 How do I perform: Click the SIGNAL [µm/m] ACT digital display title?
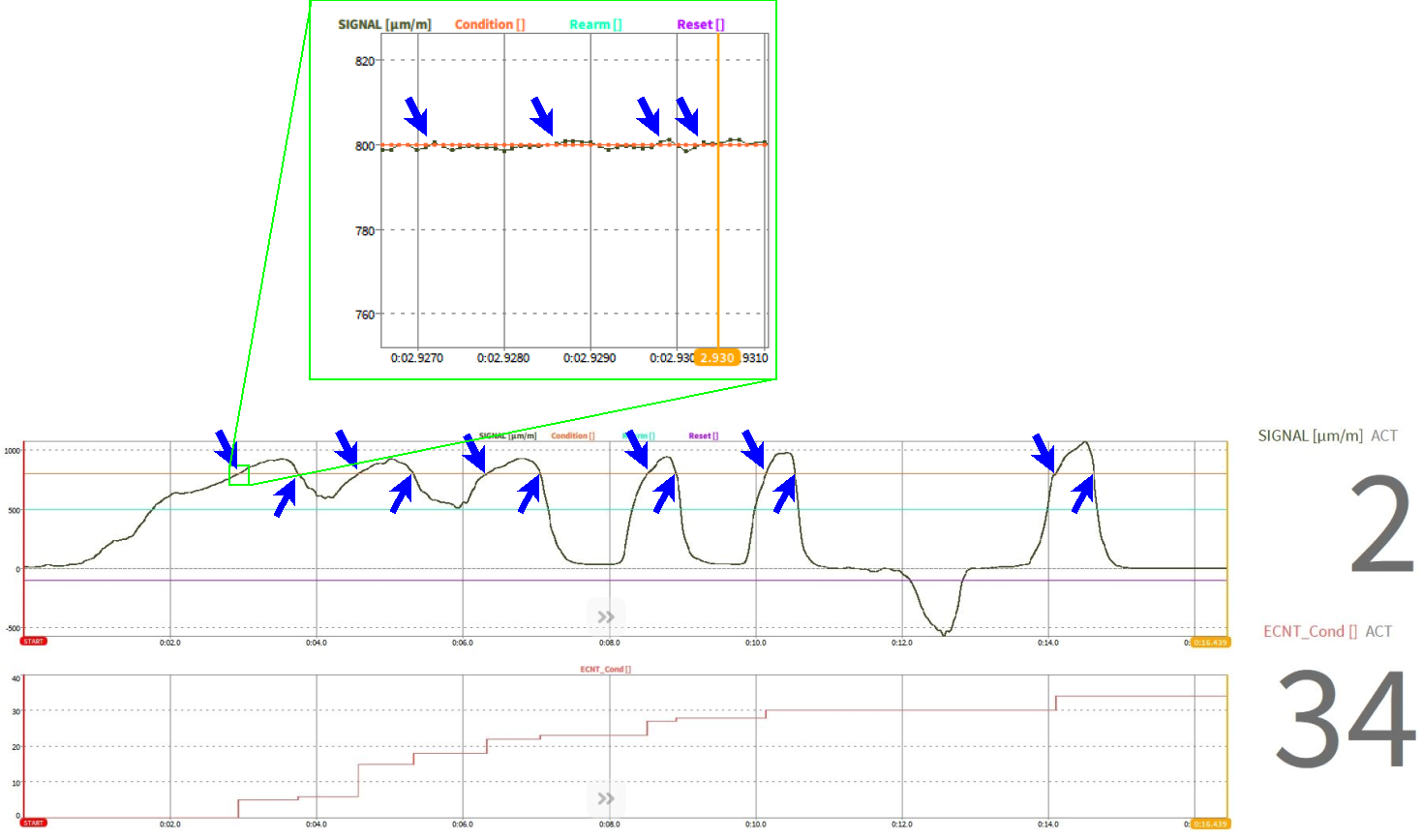coord(1327,435)
